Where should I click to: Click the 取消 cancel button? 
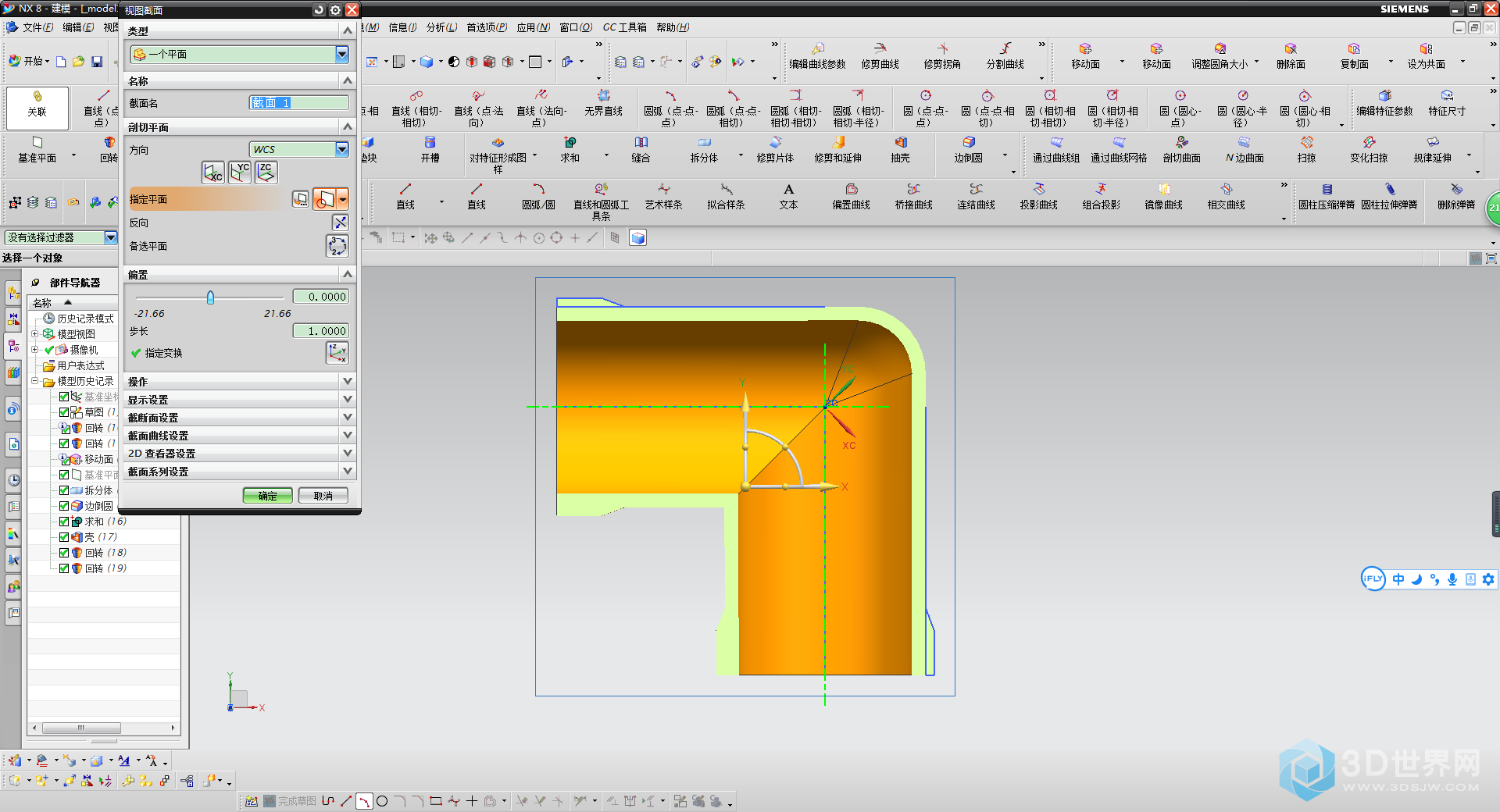click(x=323, y=496)
